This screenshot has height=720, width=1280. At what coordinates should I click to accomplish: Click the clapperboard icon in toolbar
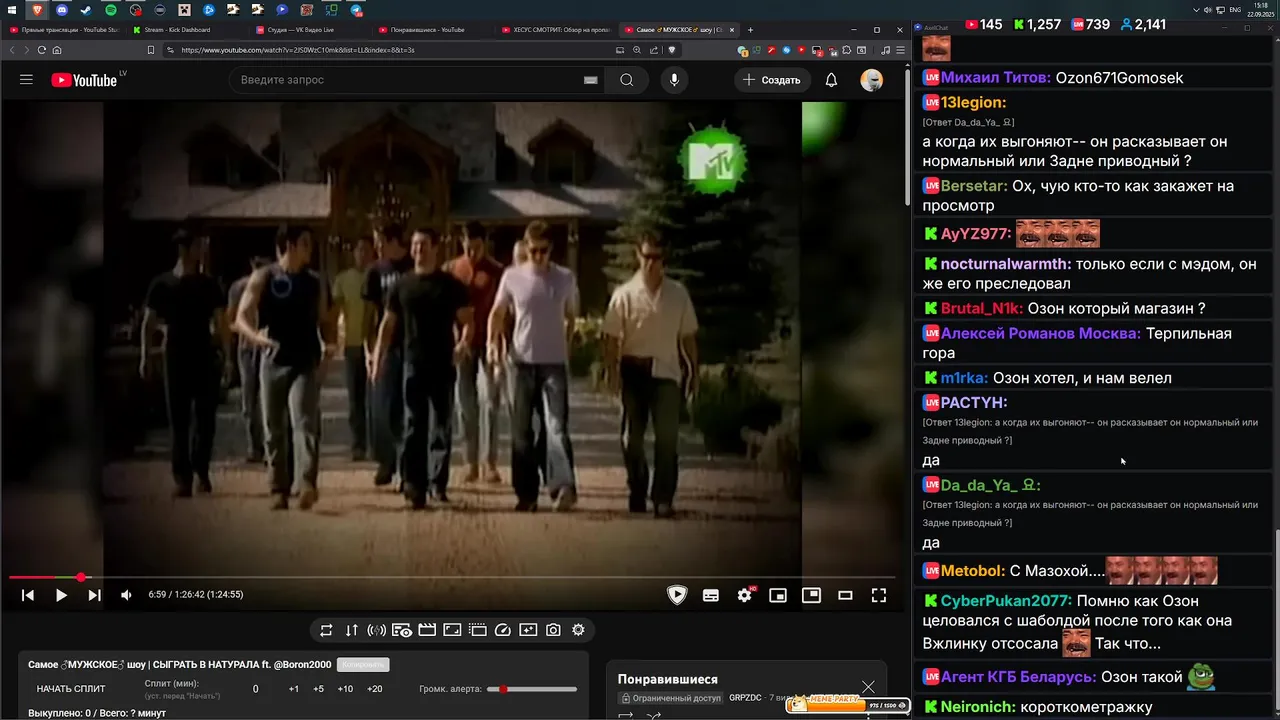(427, 630)
